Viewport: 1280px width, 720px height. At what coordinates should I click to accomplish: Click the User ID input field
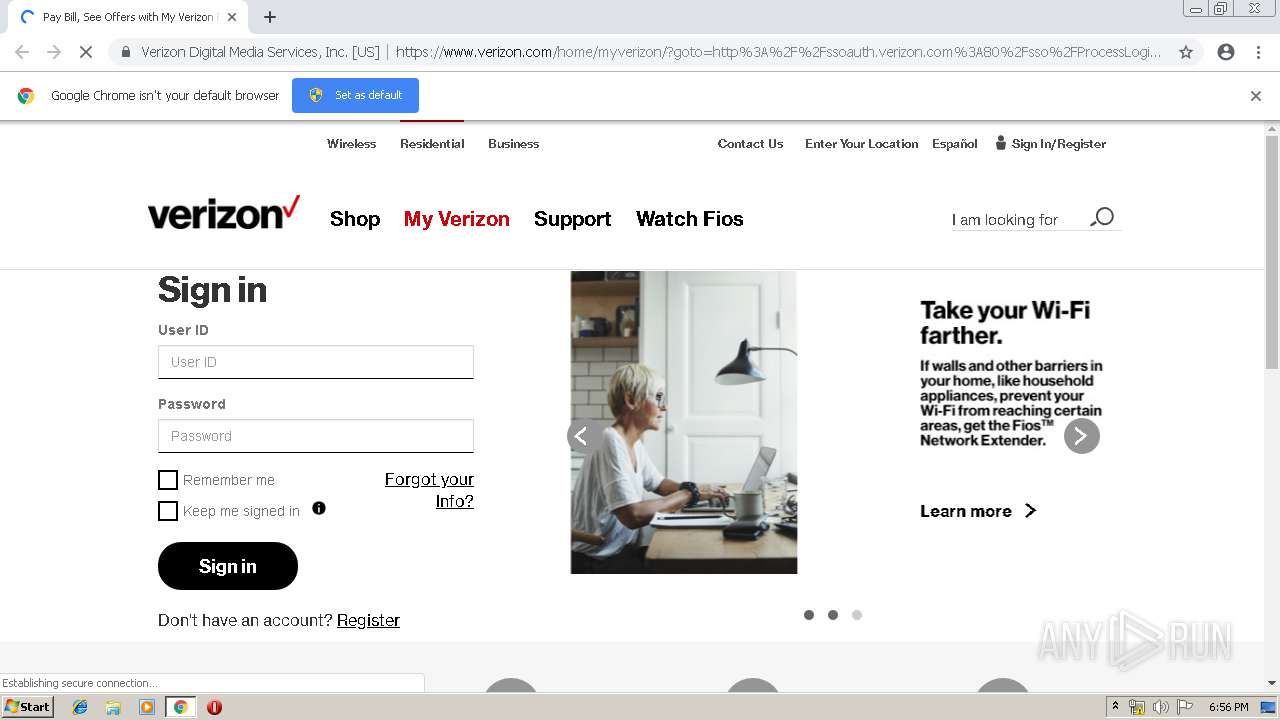(x=316, y=362)
